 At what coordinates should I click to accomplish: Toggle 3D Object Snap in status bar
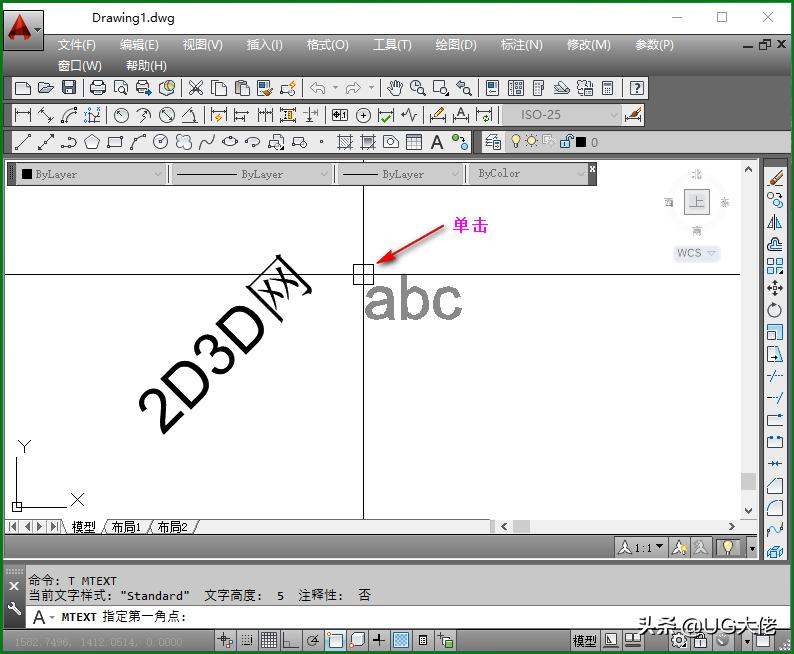point(357,641)
